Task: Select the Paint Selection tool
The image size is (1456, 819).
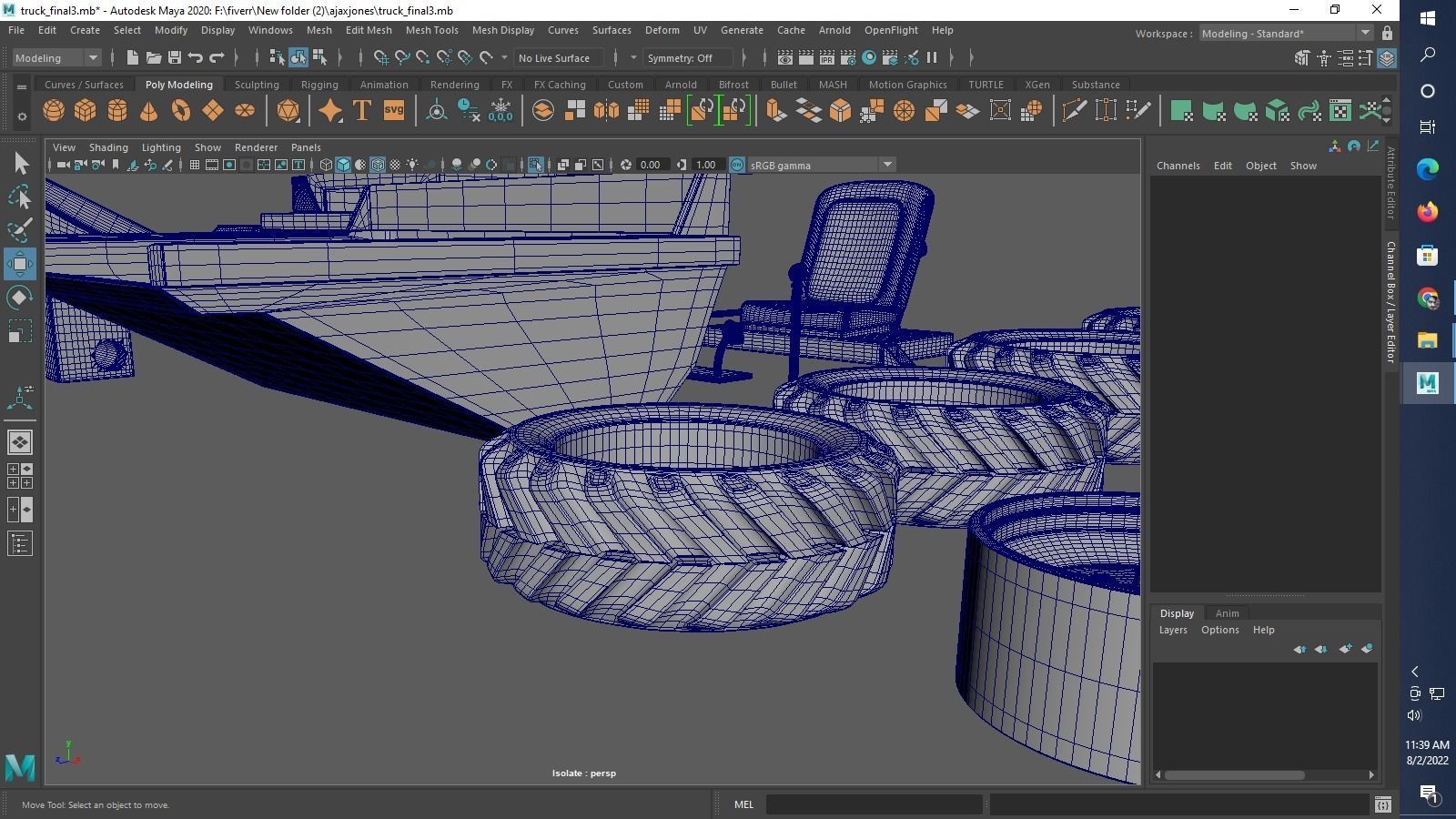Action: click(20, 230)
